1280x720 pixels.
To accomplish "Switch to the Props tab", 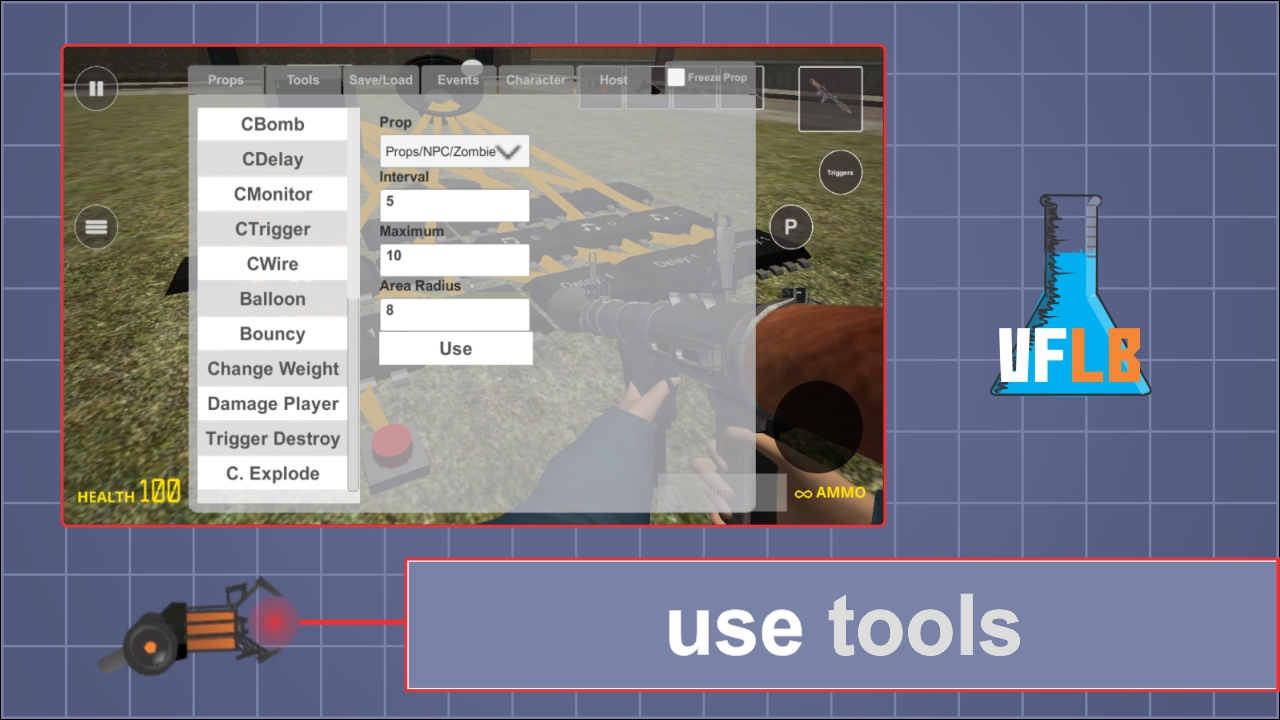I will pos(226,80).
